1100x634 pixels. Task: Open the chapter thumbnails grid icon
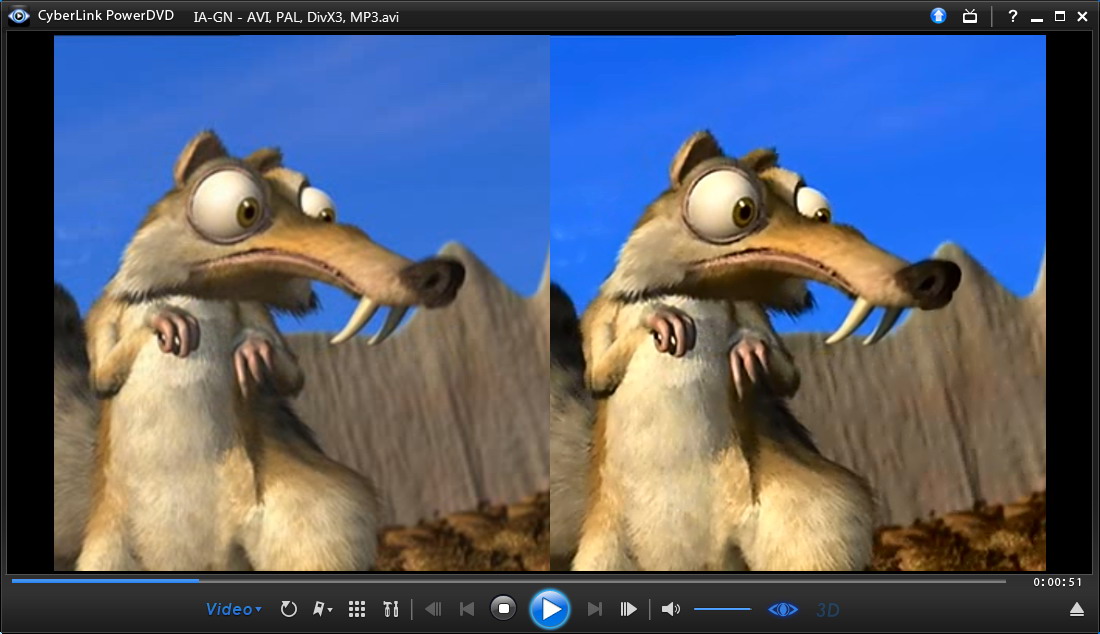(357, 609)
